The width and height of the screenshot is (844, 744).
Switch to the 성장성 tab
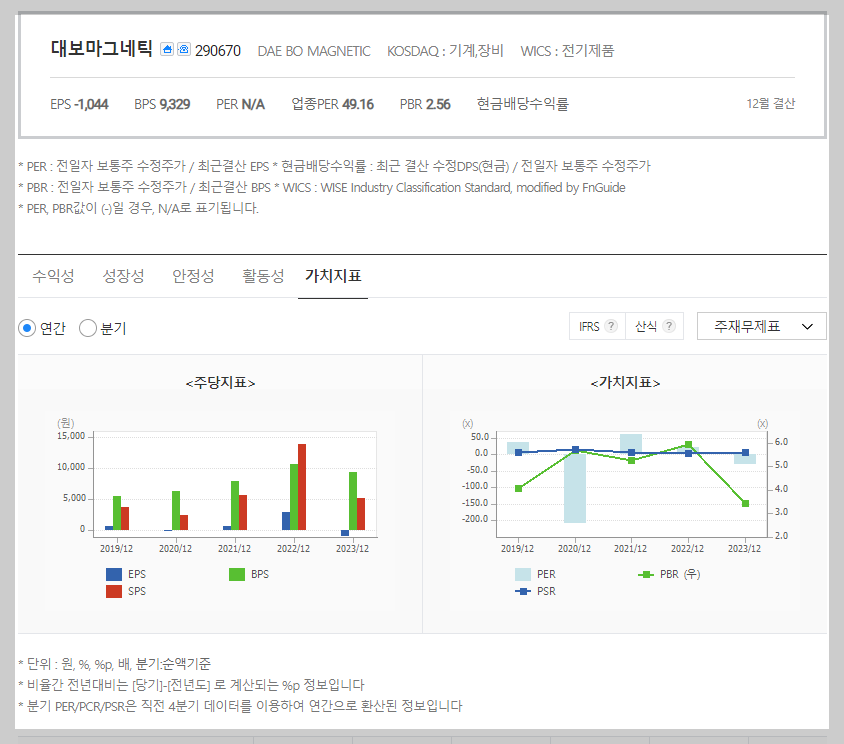(x=123, y=276)
